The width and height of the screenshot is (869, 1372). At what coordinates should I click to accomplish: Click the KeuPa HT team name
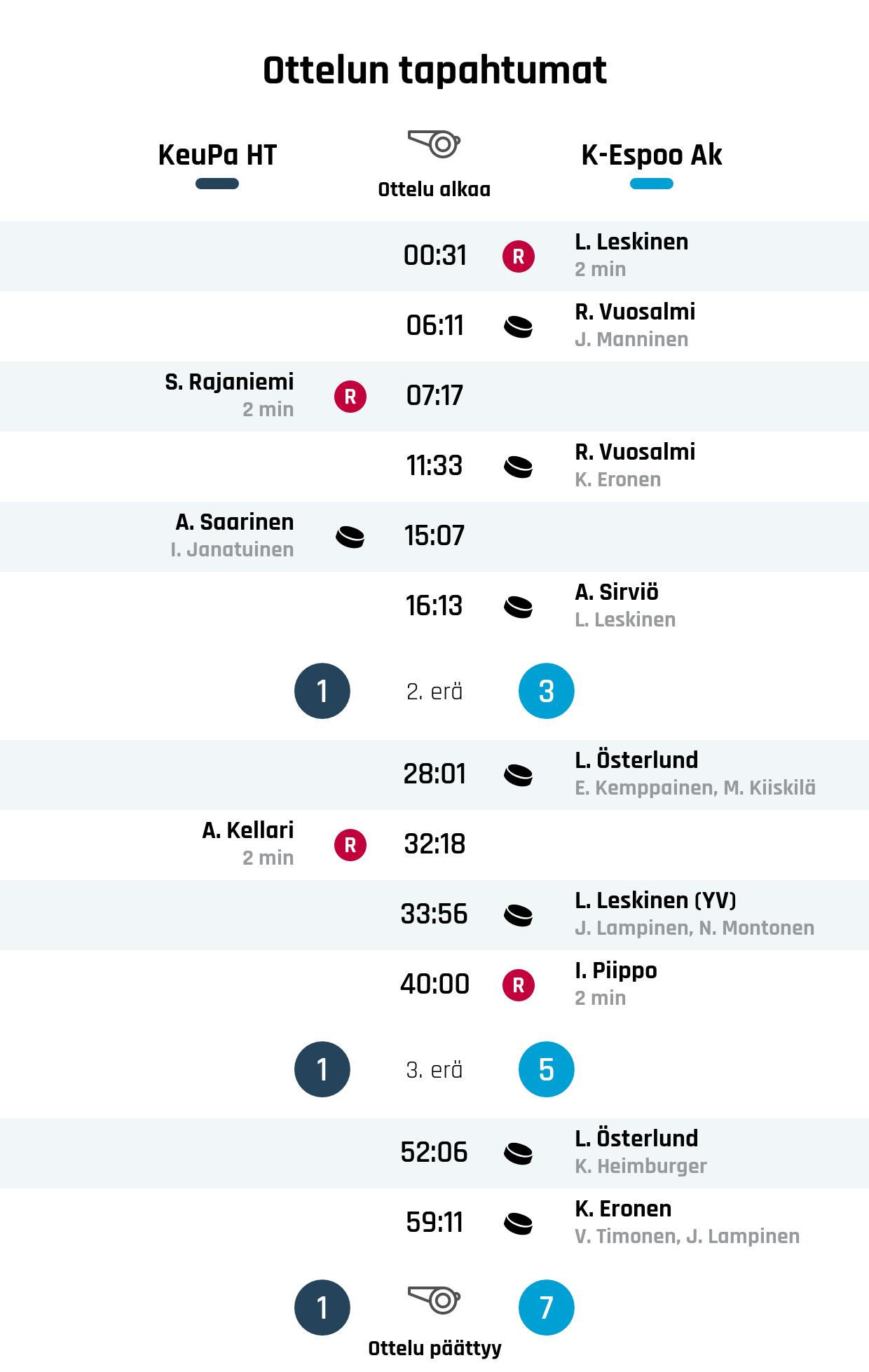click(217, 155)
